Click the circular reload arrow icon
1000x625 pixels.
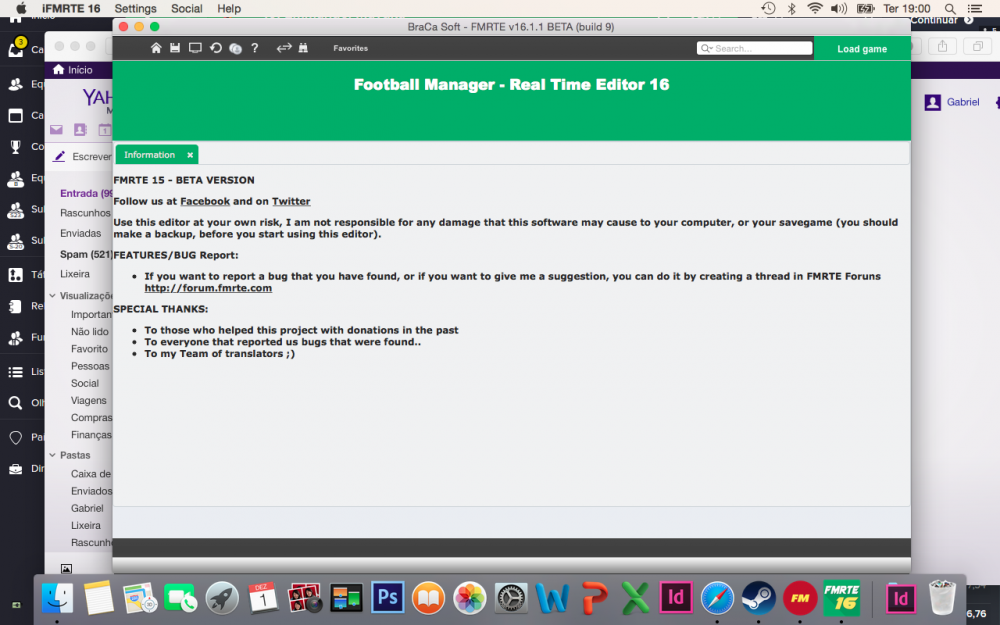pyautogui.click(x=216, y=48)
